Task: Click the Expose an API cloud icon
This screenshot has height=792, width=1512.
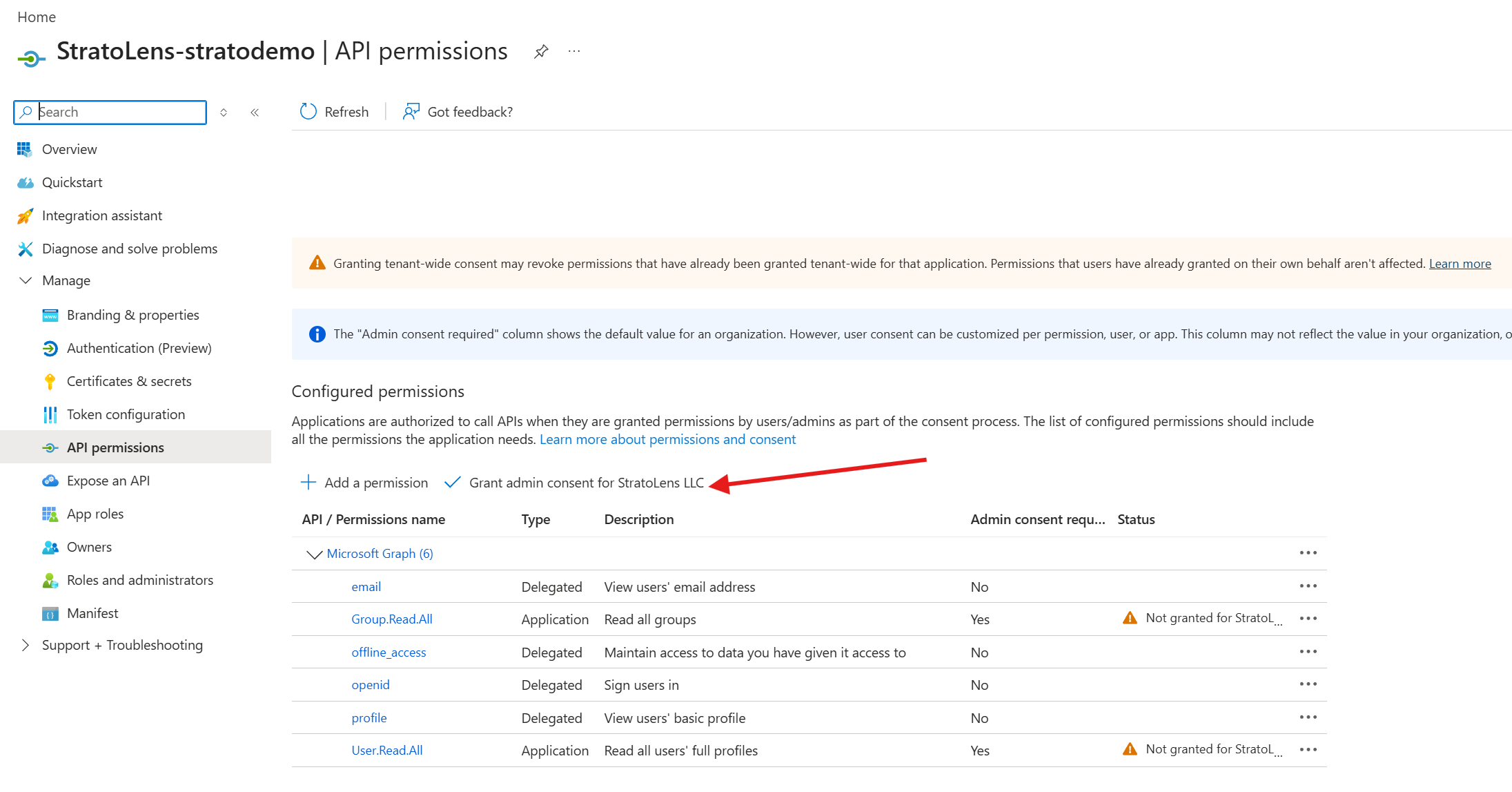Action: (50, 481)
